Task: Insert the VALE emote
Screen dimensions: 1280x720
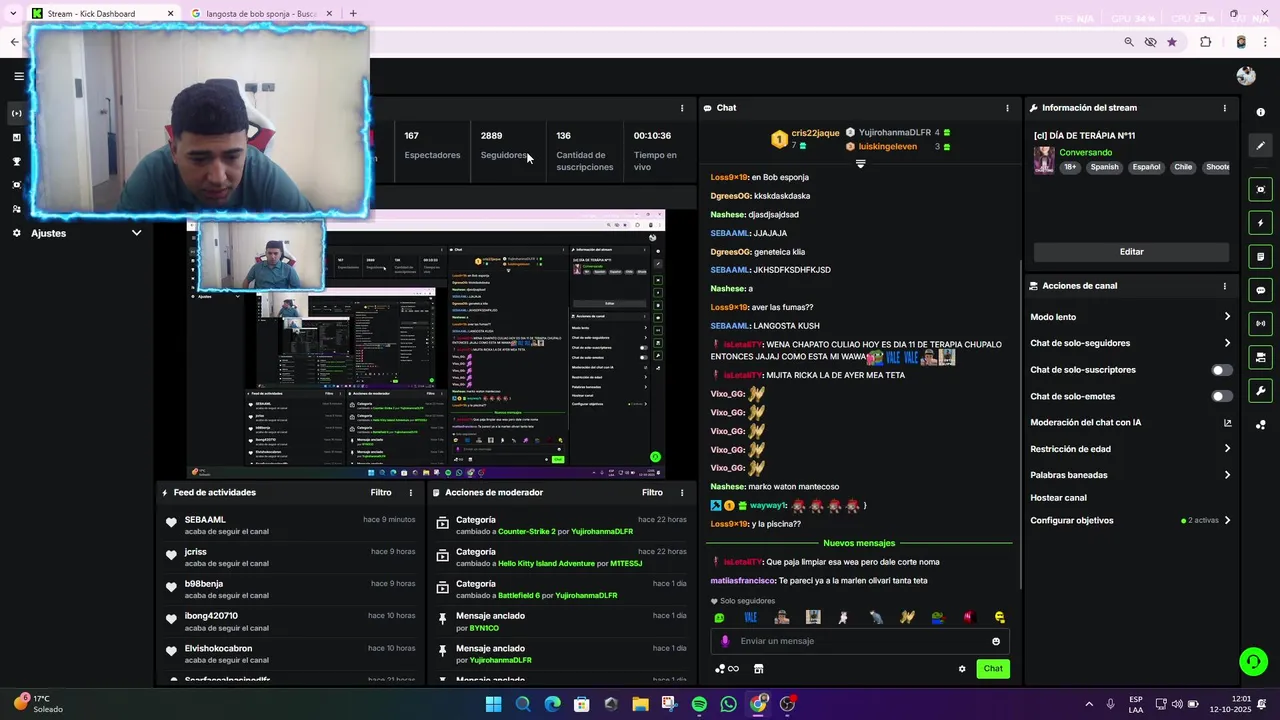Action: click(x=750, y=617)
